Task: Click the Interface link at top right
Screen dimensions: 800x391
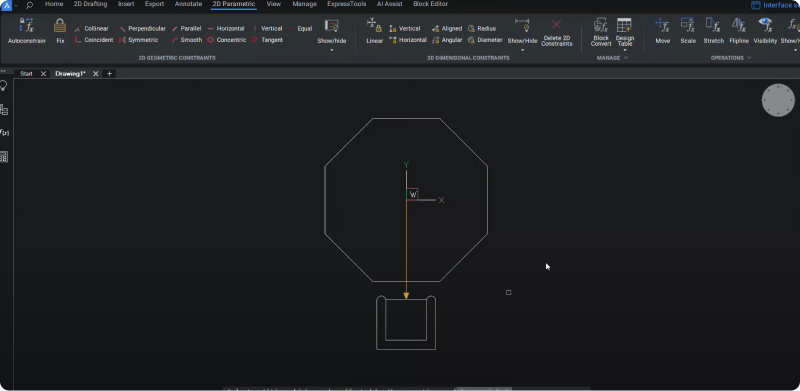Action: pos(776,5)
